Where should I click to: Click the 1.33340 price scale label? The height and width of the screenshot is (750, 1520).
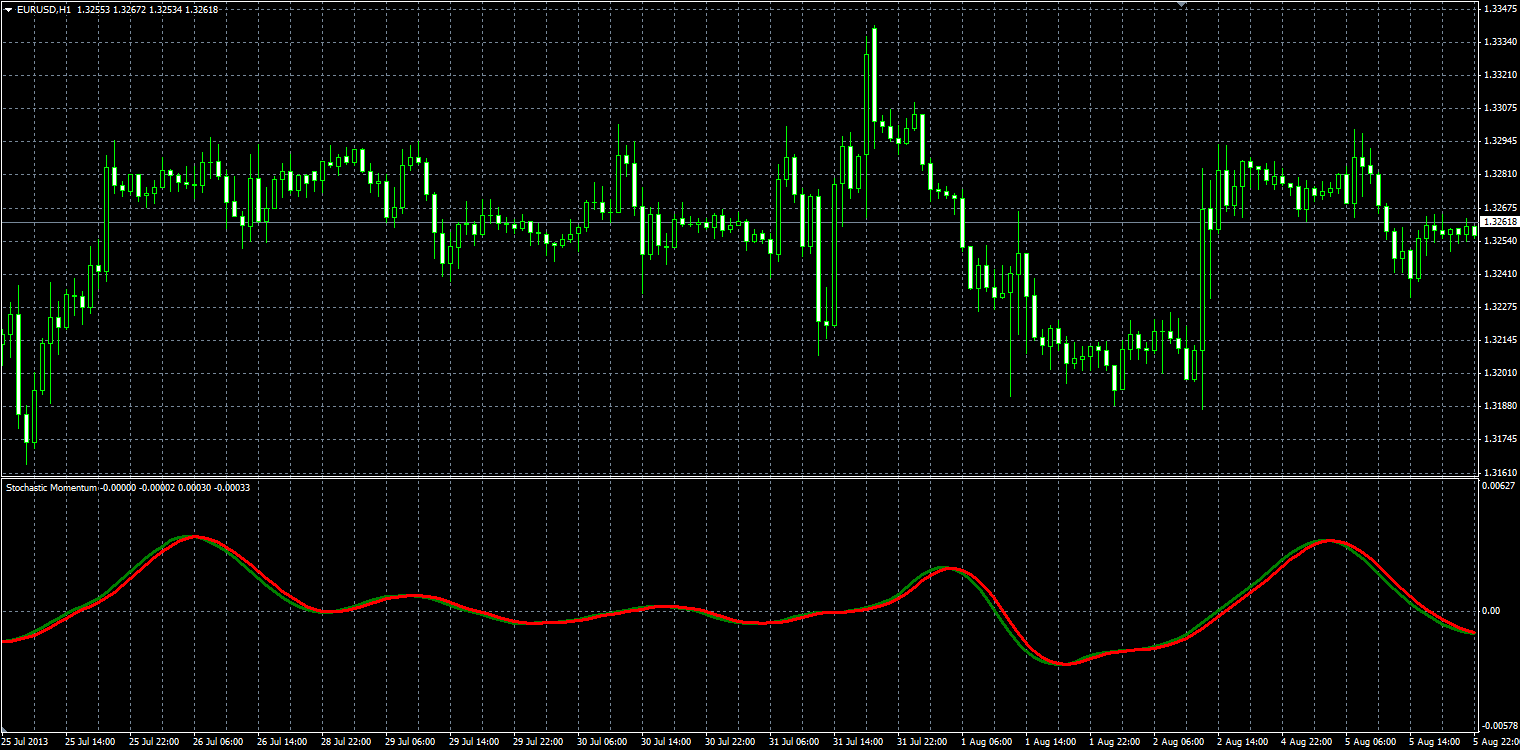pyautogui.click(x=1499, y=42)
